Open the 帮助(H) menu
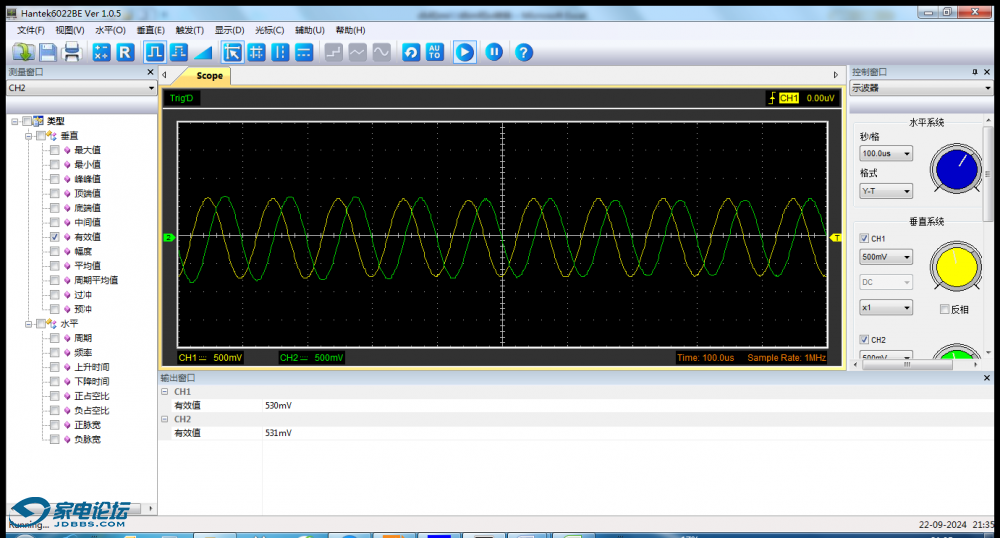This screenshot has height=538, width=1000. point(350,30)
